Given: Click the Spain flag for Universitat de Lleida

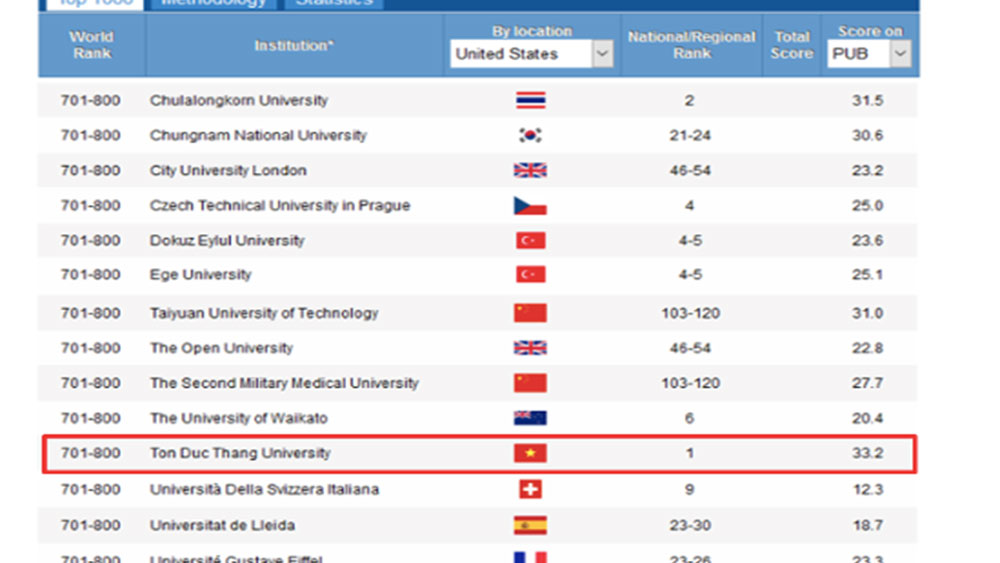Looking at the screenshot, I should coord(530,525).
